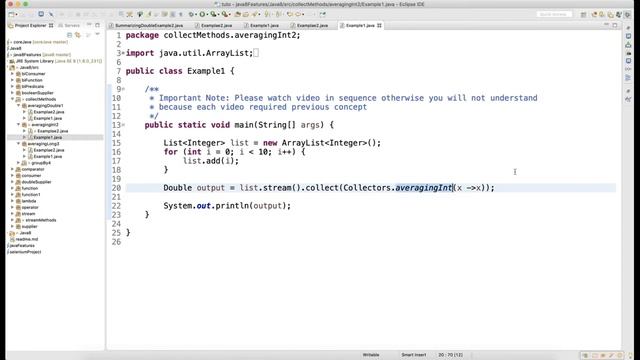Select the highlighted Example1.java under averagingInt2
Image resolution: width=640 pixels, height=360 pixels.
click(x=48, y=138)
